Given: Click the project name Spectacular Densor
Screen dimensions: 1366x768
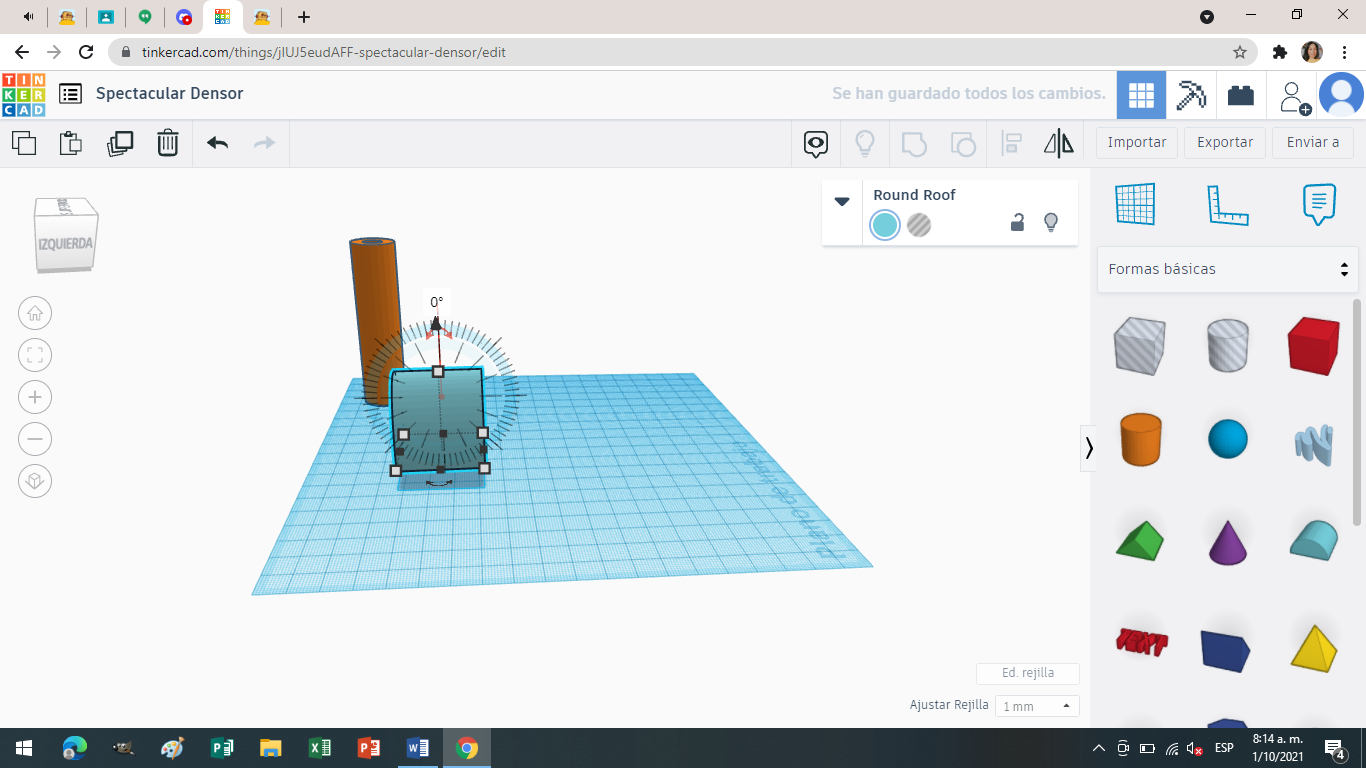Looking at the screenshot, I should 170,93.
